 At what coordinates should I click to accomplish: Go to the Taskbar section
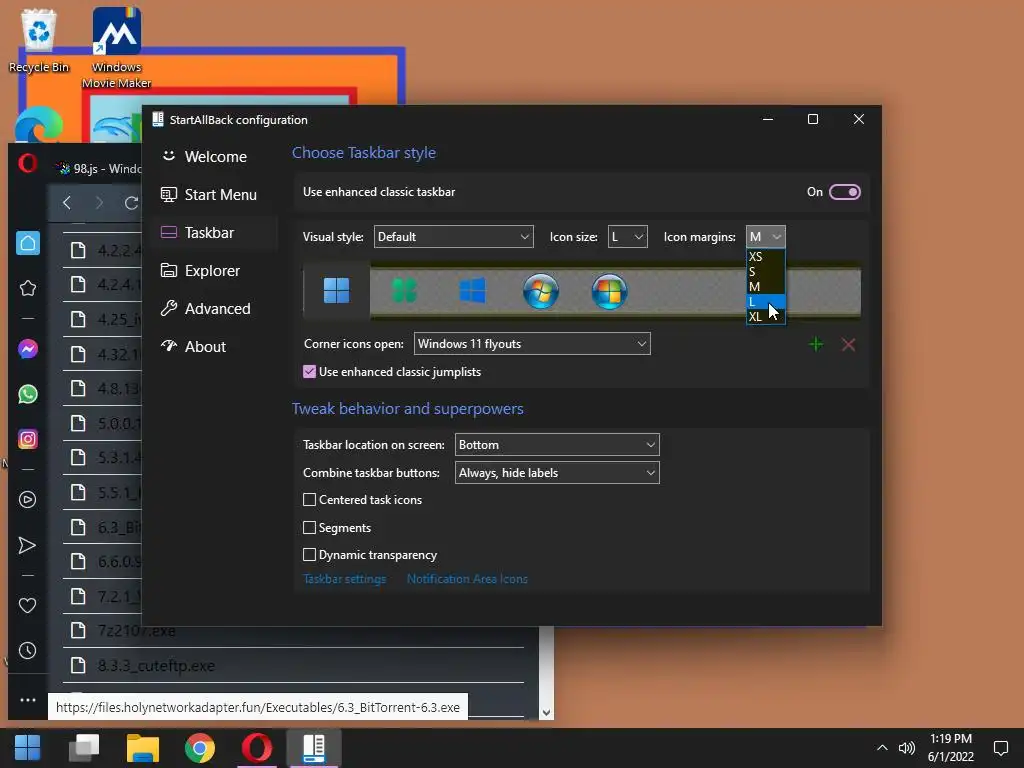tap(216, 232)
